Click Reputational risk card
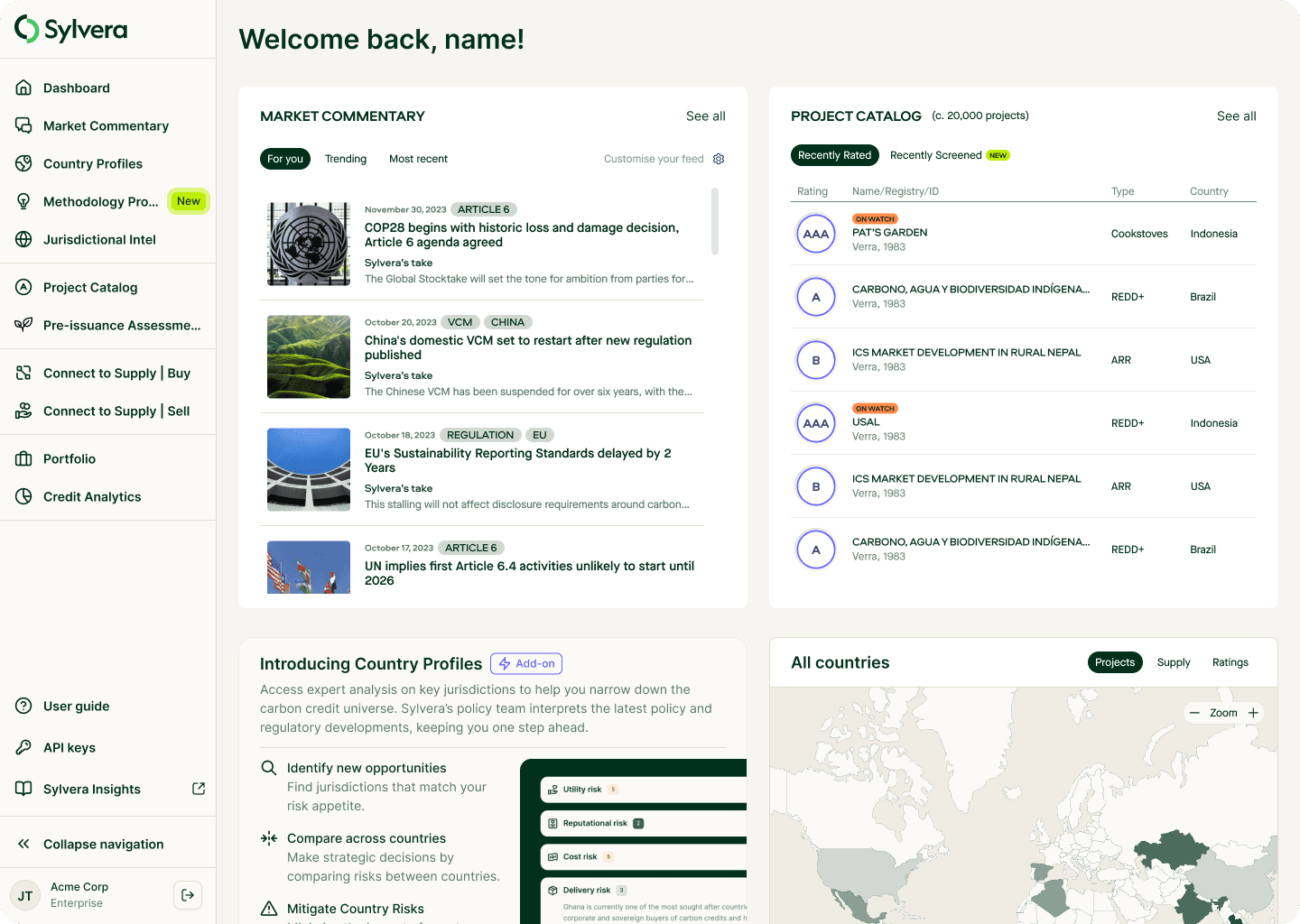This screenshot has width=1300, height=924. pos(644,823)
